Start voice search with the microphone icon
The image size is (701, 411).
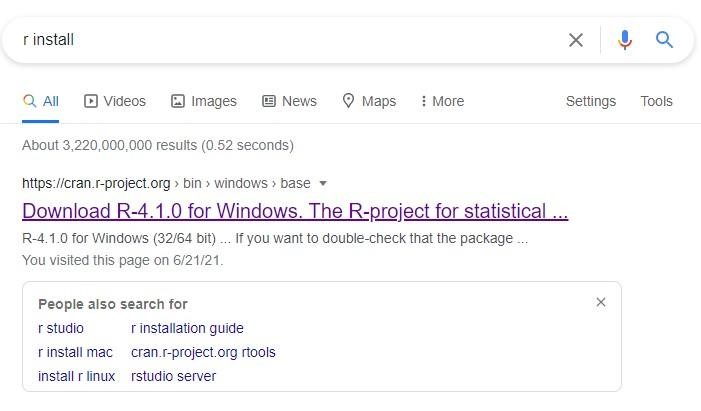click(x=625, y=40)
